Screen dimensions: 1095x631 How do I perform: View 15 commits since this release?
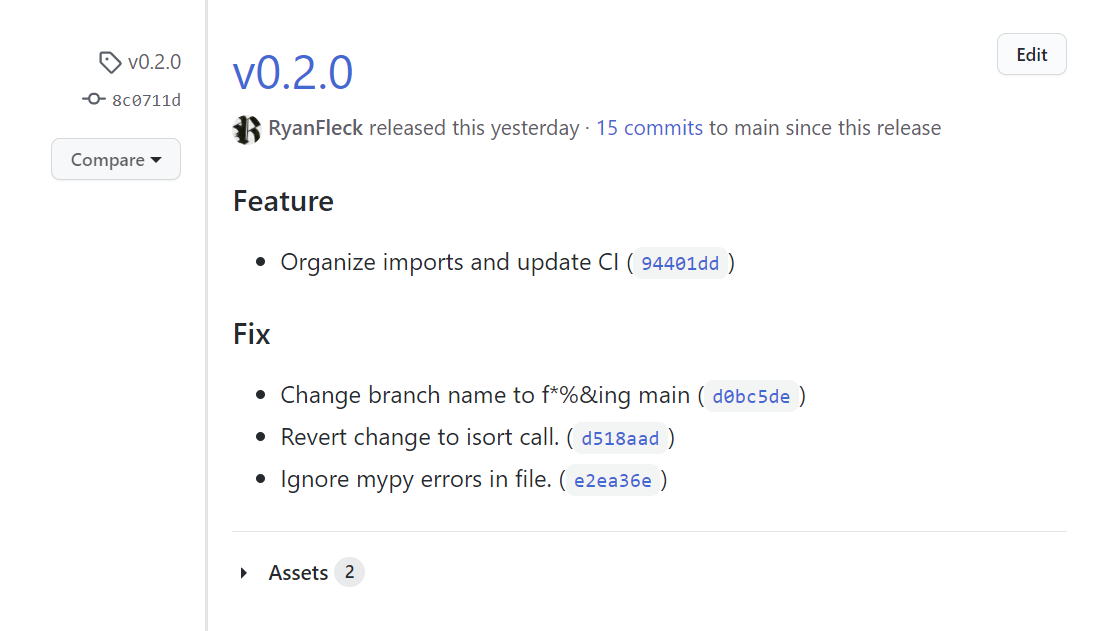click(650, 128)
